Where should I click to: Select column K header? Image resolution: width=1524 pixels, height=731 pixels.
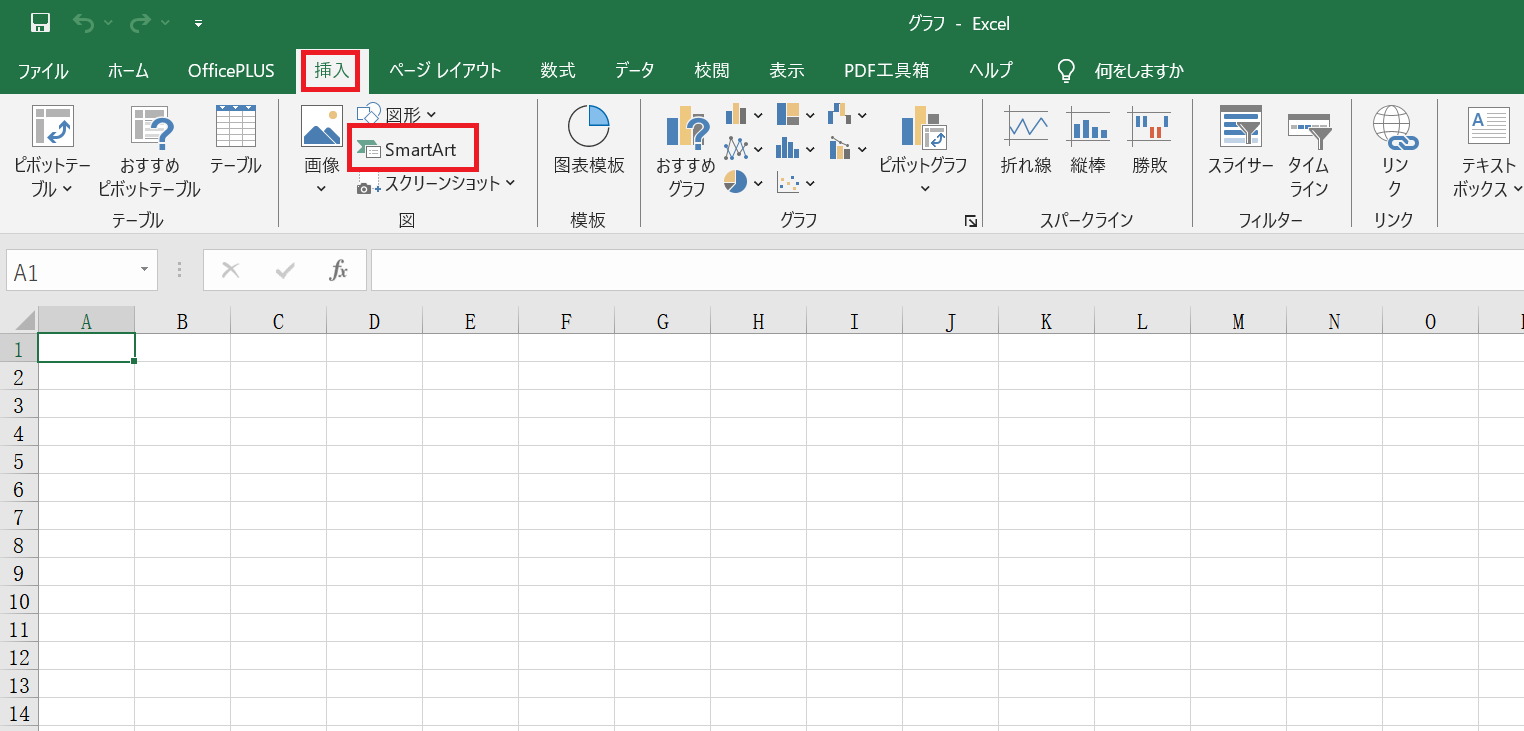coord(1046,321)
